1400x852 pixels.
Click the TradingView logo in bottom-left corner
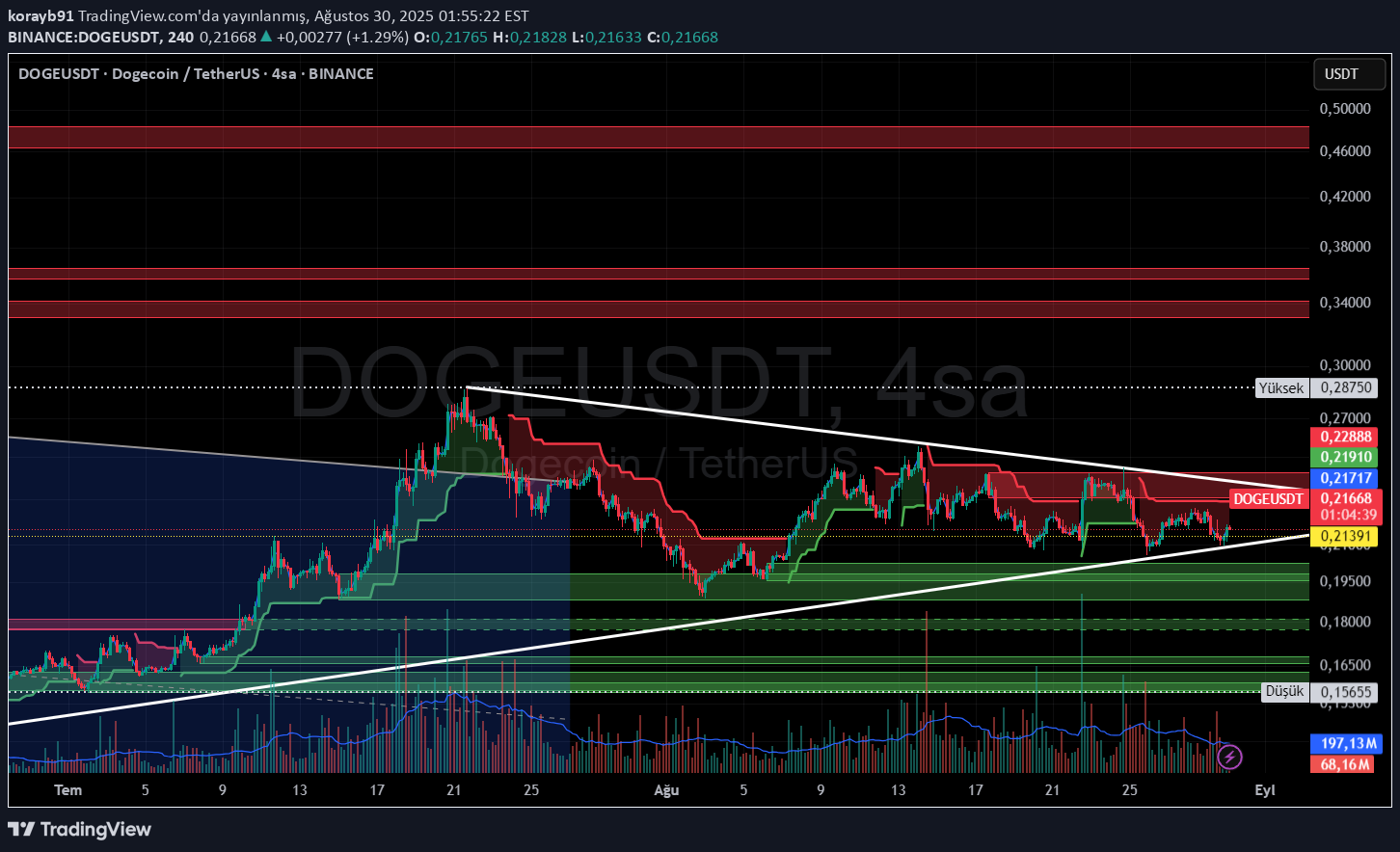tap(82, 829)
